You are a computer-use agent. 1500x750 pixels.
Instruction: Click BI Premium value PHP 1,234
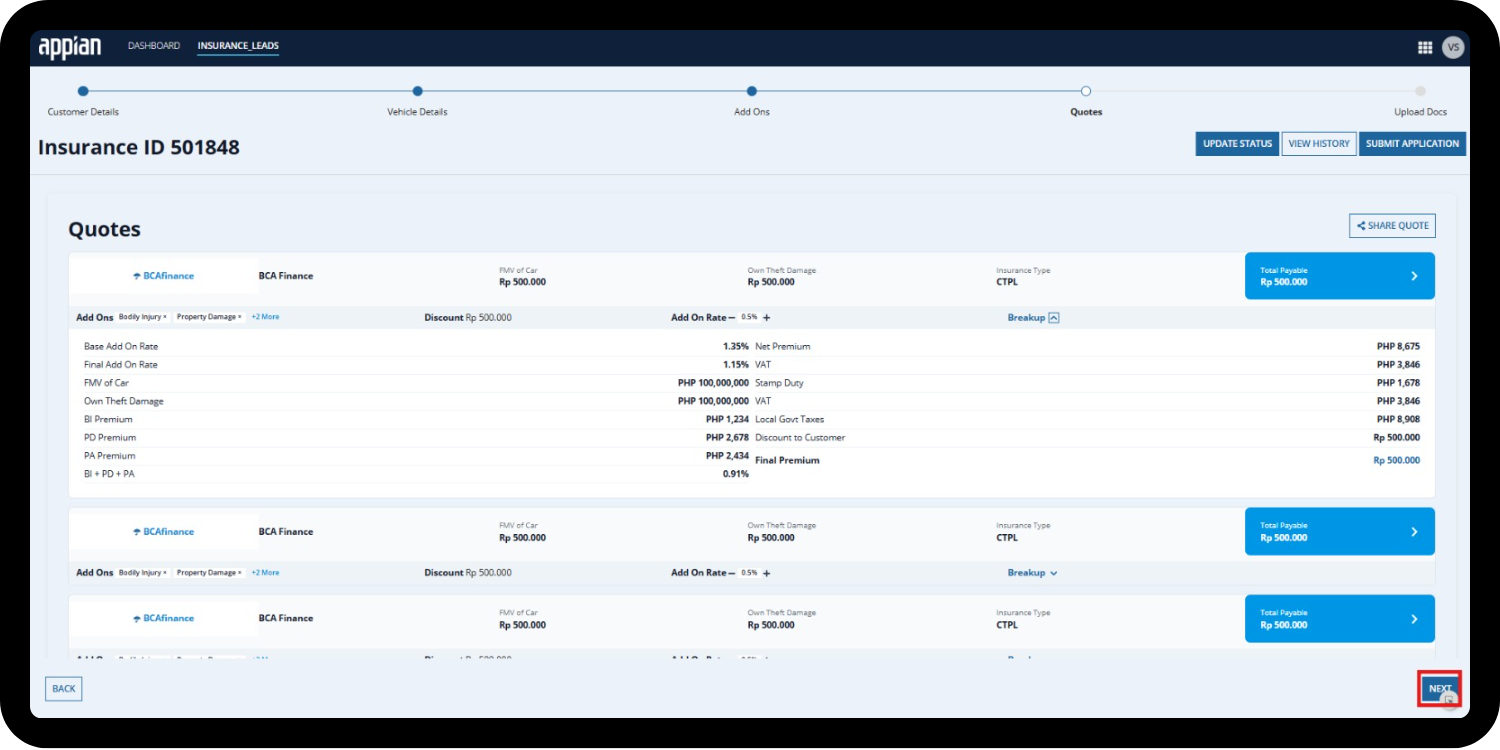(727, 420)
